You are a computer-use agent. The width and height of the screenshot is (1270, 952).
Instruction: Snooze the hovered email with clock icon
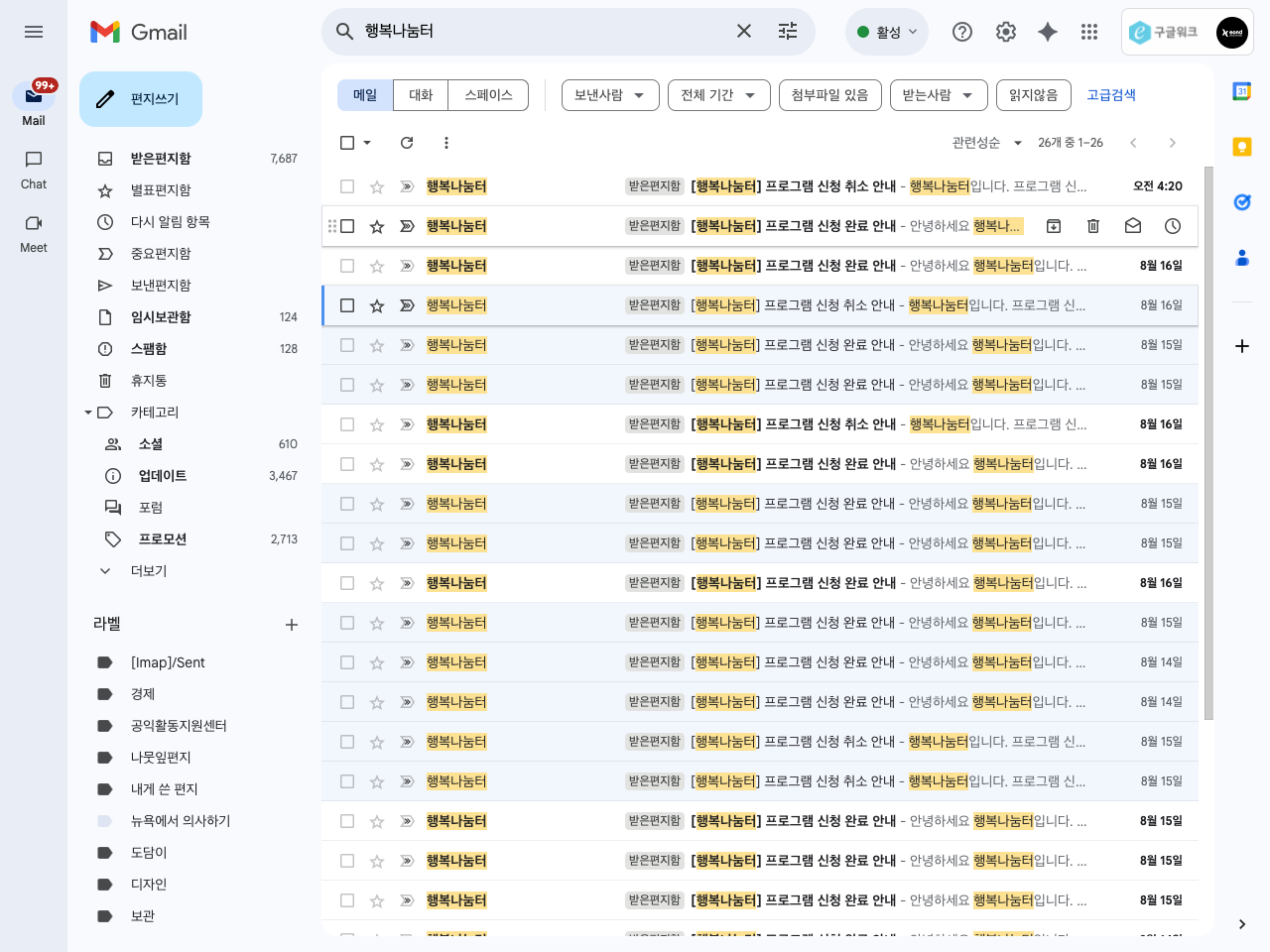[x=1173, y=226]
